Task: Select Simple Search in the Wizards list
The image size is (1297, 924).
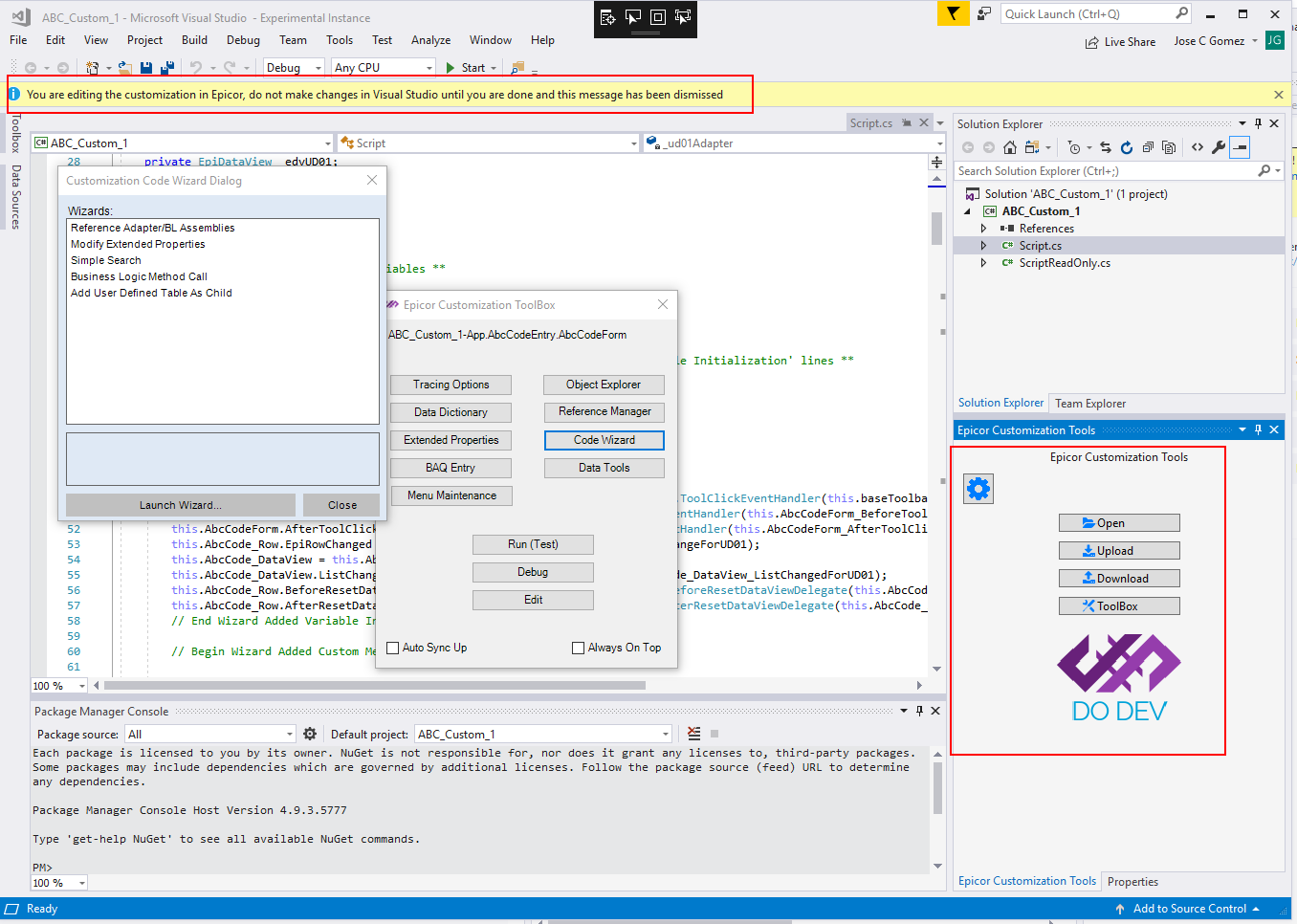Action: [106, 260]
